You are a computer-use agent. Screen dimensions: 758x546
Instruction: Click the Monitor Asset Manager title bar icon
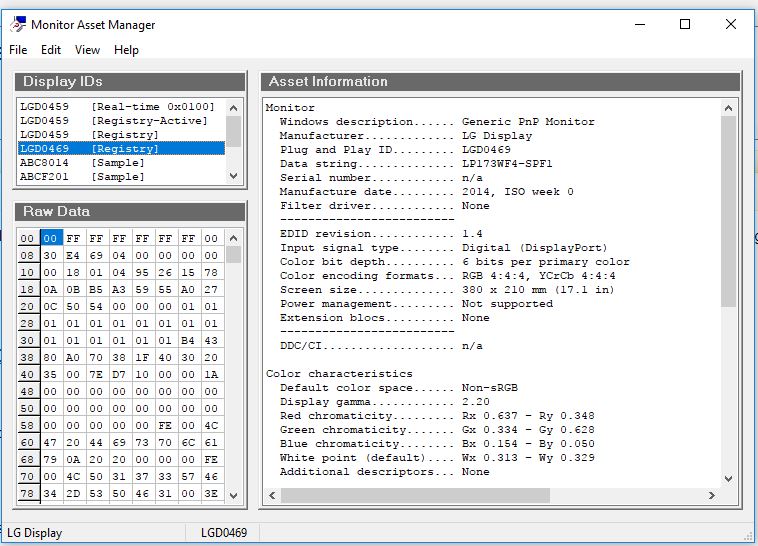(x=17, y=25)
